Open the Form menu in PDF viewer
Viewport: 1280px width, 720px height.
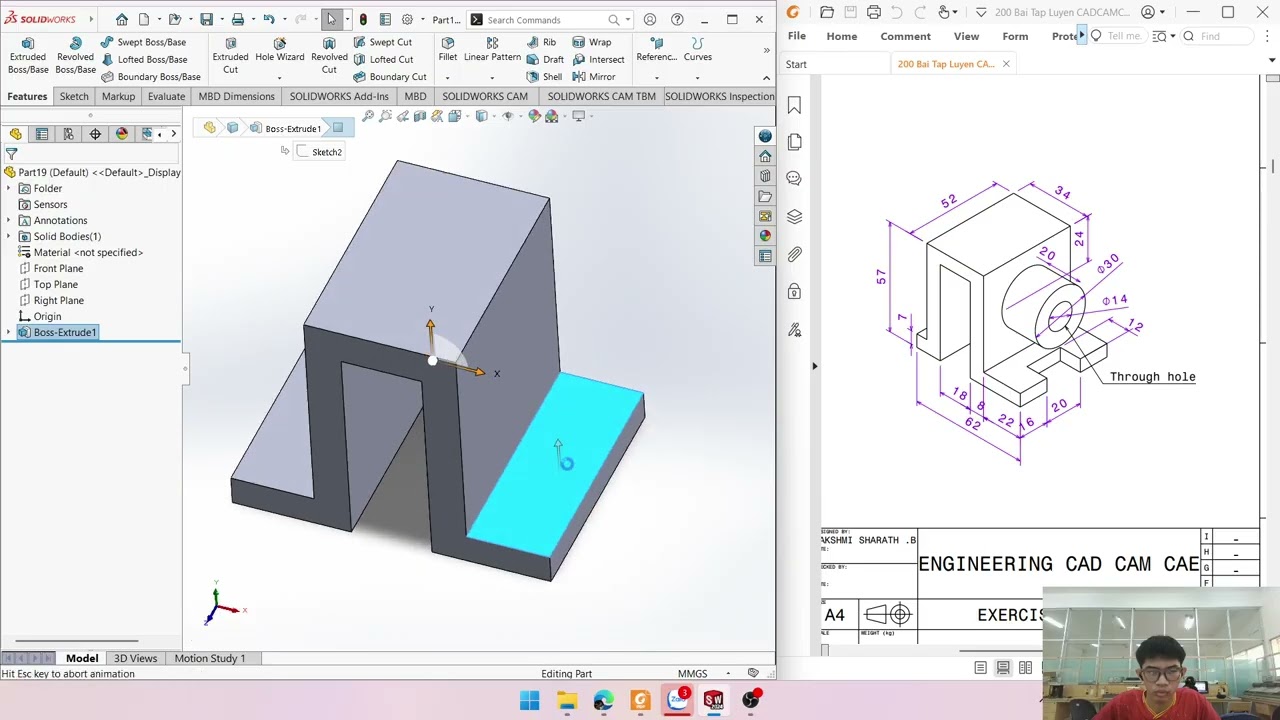(x=1015, y=36)
